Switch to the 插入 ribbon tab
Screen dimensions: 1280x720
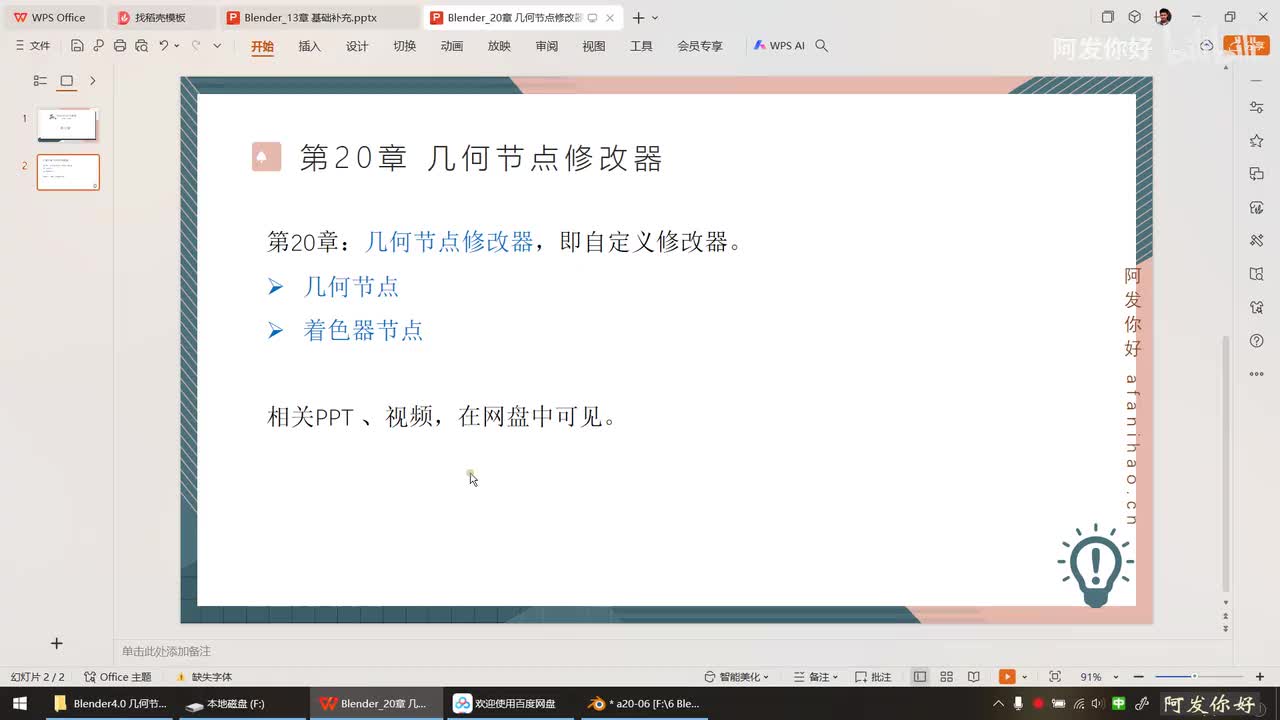click(x=310, y=46)
